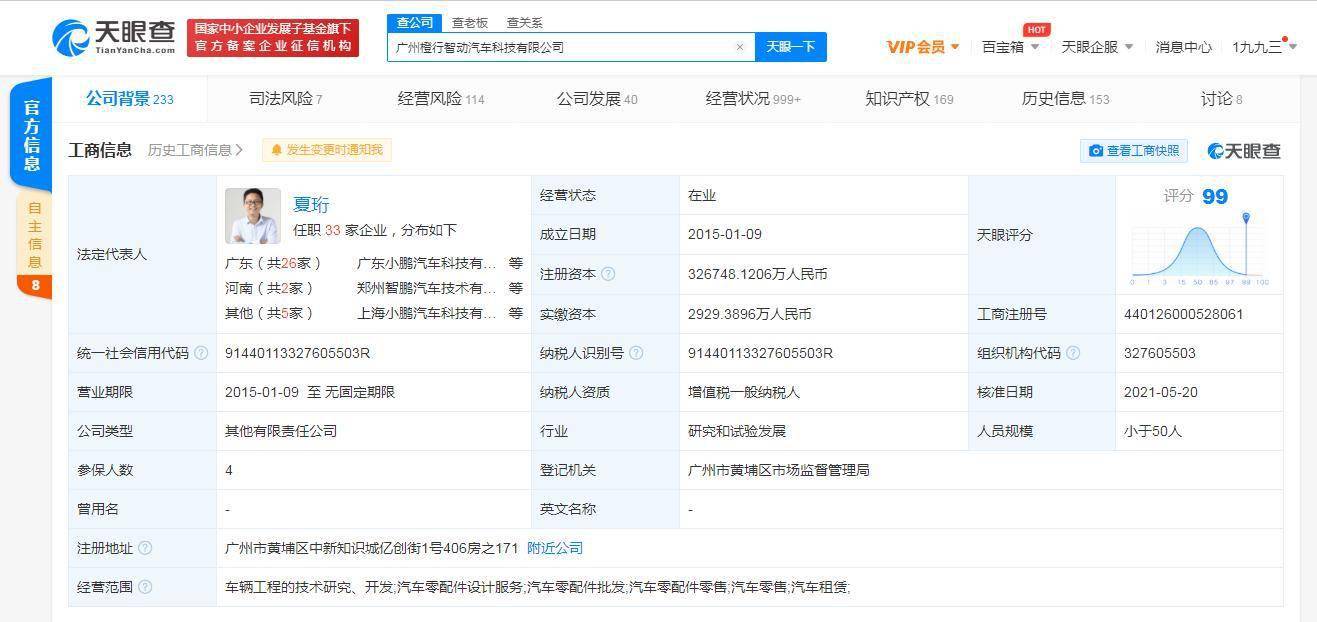Open the 天眼企服 dropdown menu
This screenshot has height=622, width=1317.
pyautogui.click(x=1097, y=47)
